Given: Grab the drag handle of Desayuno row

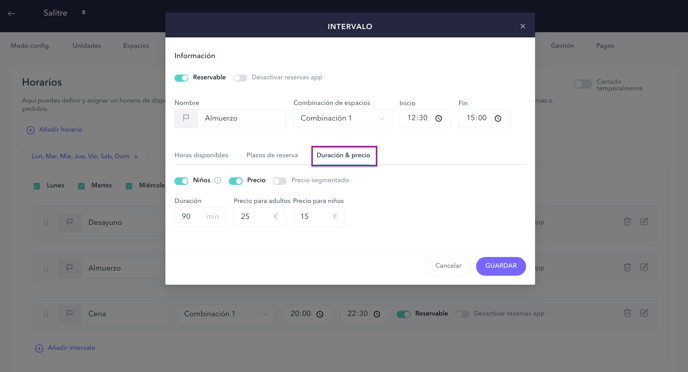Looking at the screenshot, I should click(x=46, y=223).
